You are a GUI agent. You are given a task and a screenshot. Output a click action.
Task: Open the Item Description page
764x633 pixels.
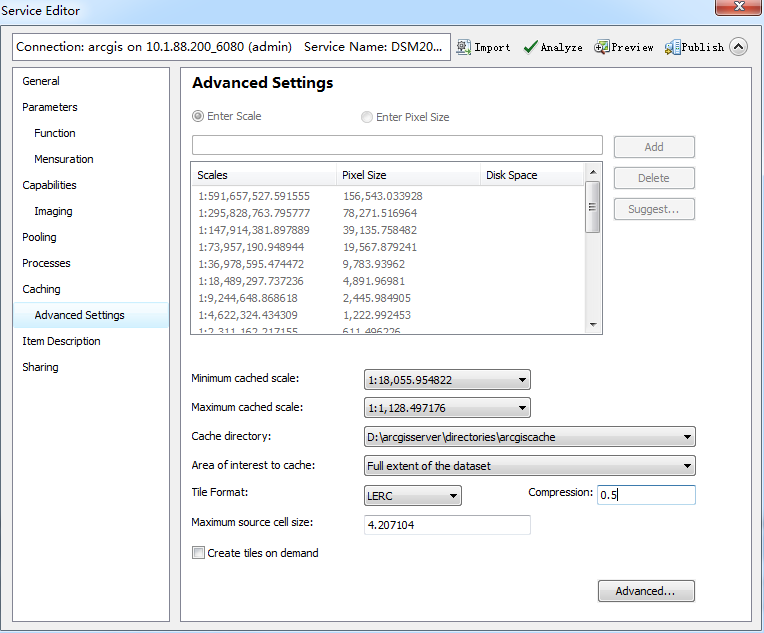(61, 341)
